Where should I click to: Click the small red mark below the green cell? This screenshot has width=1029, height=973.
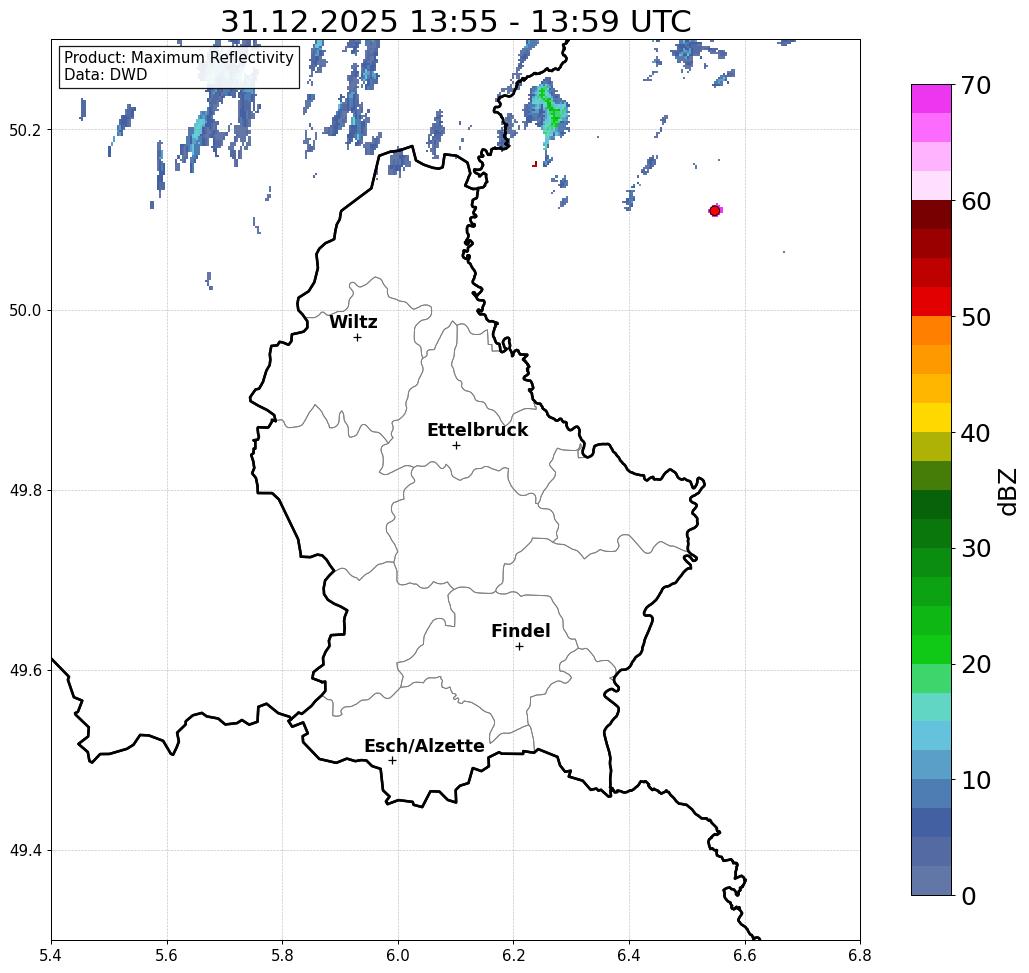[x=535, y=163]
